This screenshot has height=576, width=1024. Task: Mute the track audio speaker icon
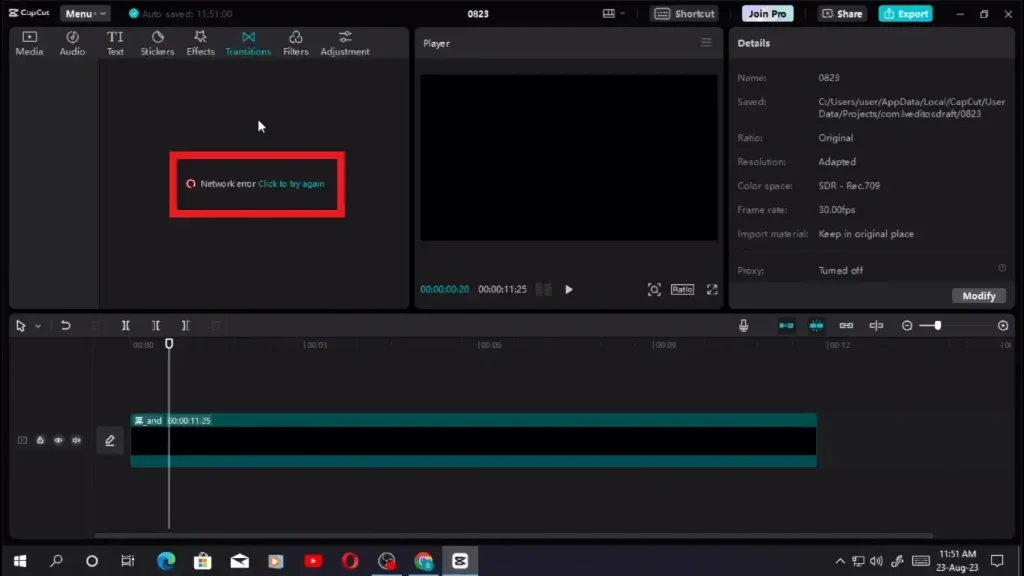[x=76, y=440]
